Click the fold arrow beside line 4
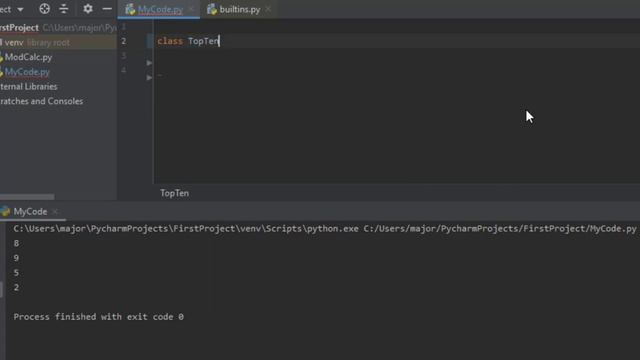The image size is (640, 360). coord(149,78)
